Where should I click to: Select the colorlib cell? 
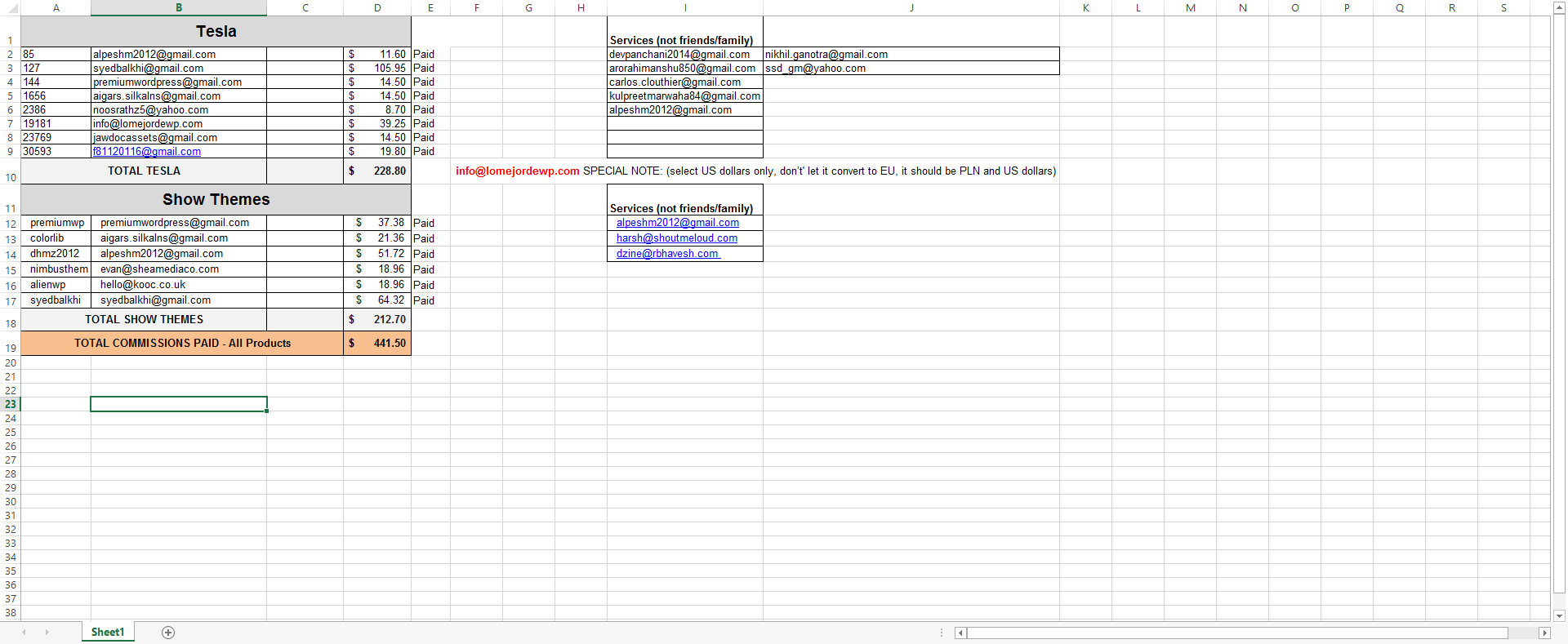coord(56,238)
